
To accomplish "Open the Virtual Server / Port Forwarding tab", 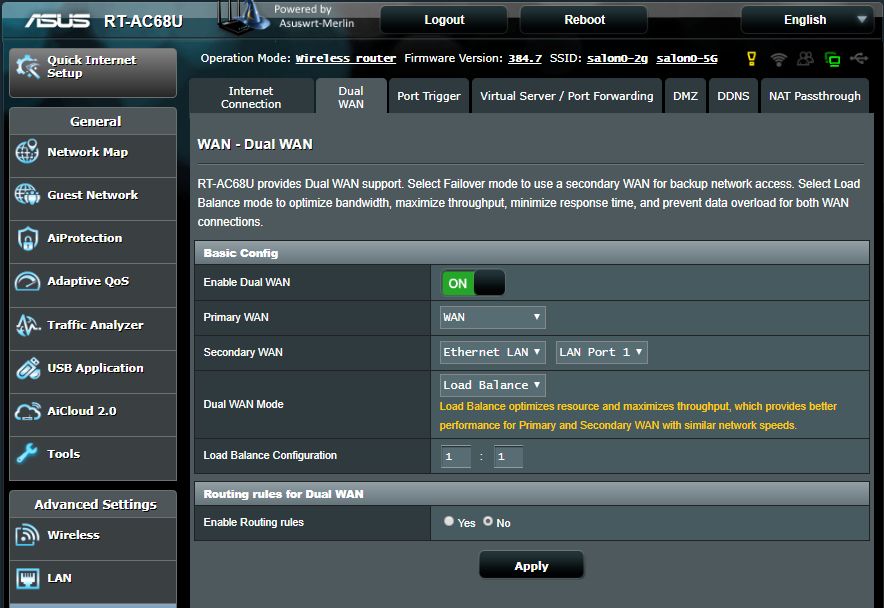I will pos(567,96).
